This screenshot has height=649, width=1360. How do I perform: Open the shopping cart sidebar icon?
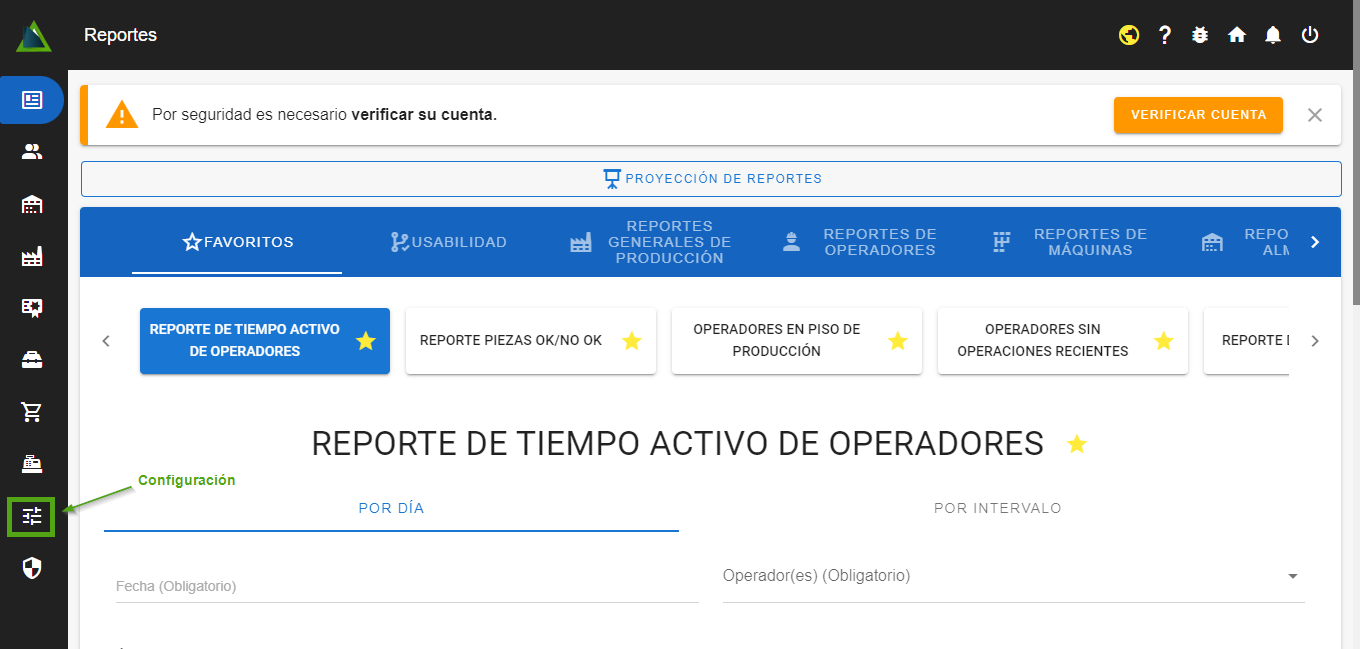pos(32,412)
